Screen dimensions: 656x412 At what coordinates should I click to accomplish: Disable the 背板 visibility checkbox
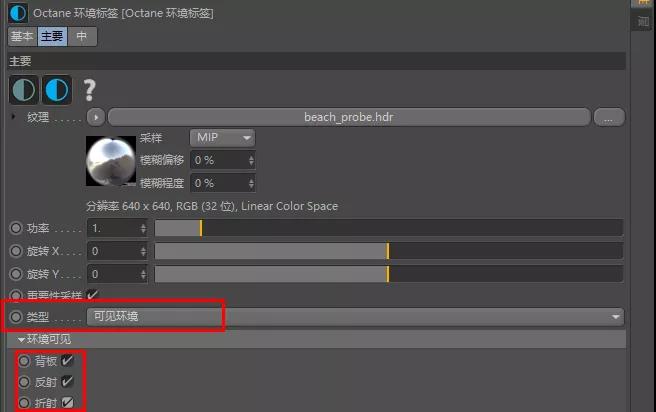(x=68, y=361)
